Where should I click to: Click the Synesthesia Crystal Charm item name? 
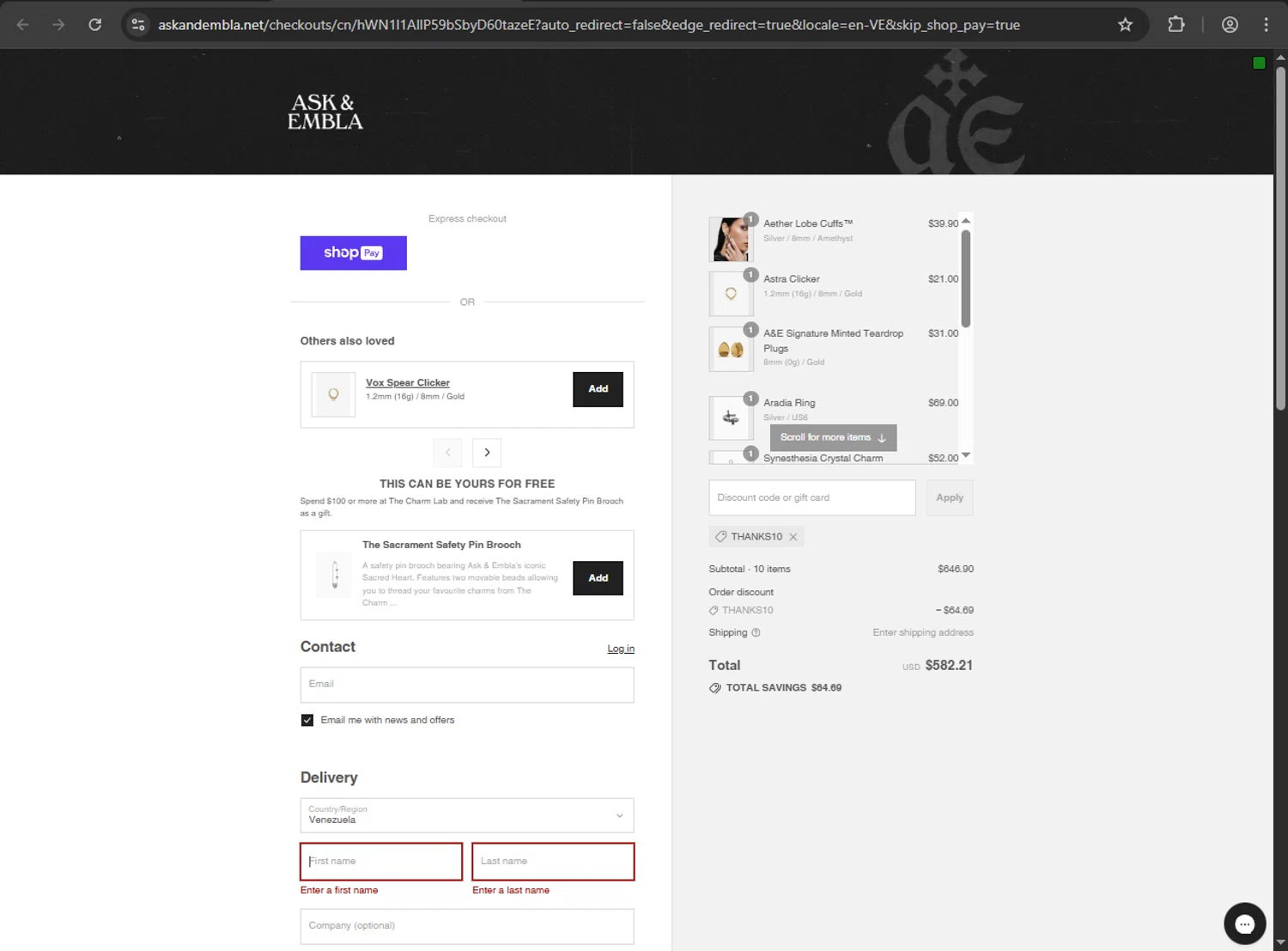[823, 458]
